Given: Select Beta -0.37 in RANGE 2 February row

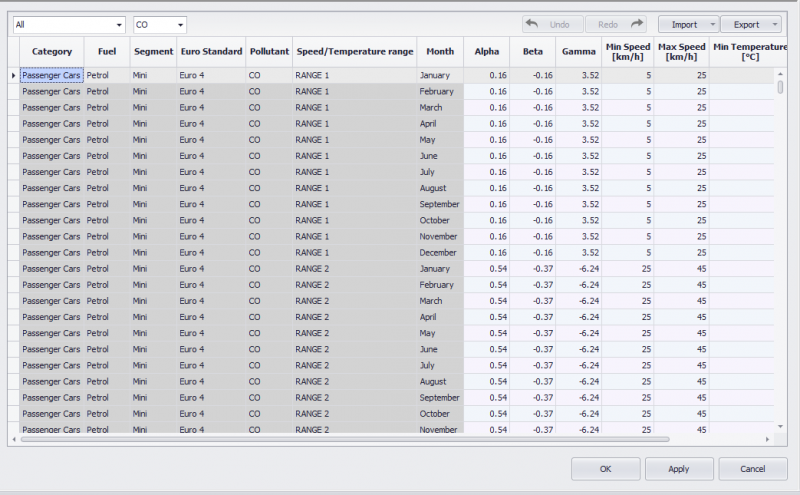Looking at the screenshot, I should pyautogui.click(x=533, y=285).
